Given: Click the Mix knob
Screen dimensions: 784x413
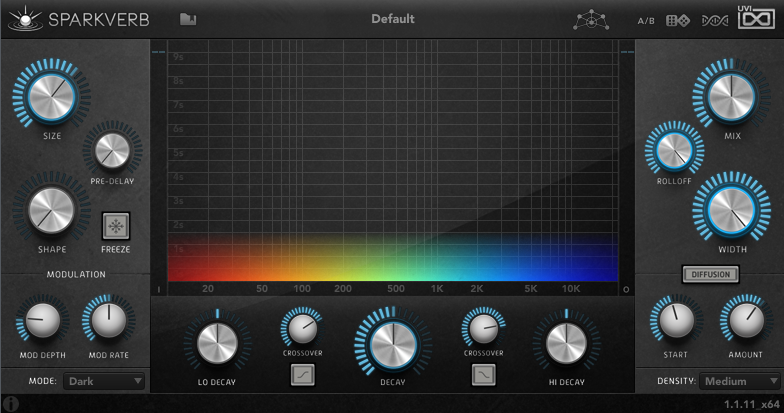Looking at the screenshot, I should (x=732, y=96).
